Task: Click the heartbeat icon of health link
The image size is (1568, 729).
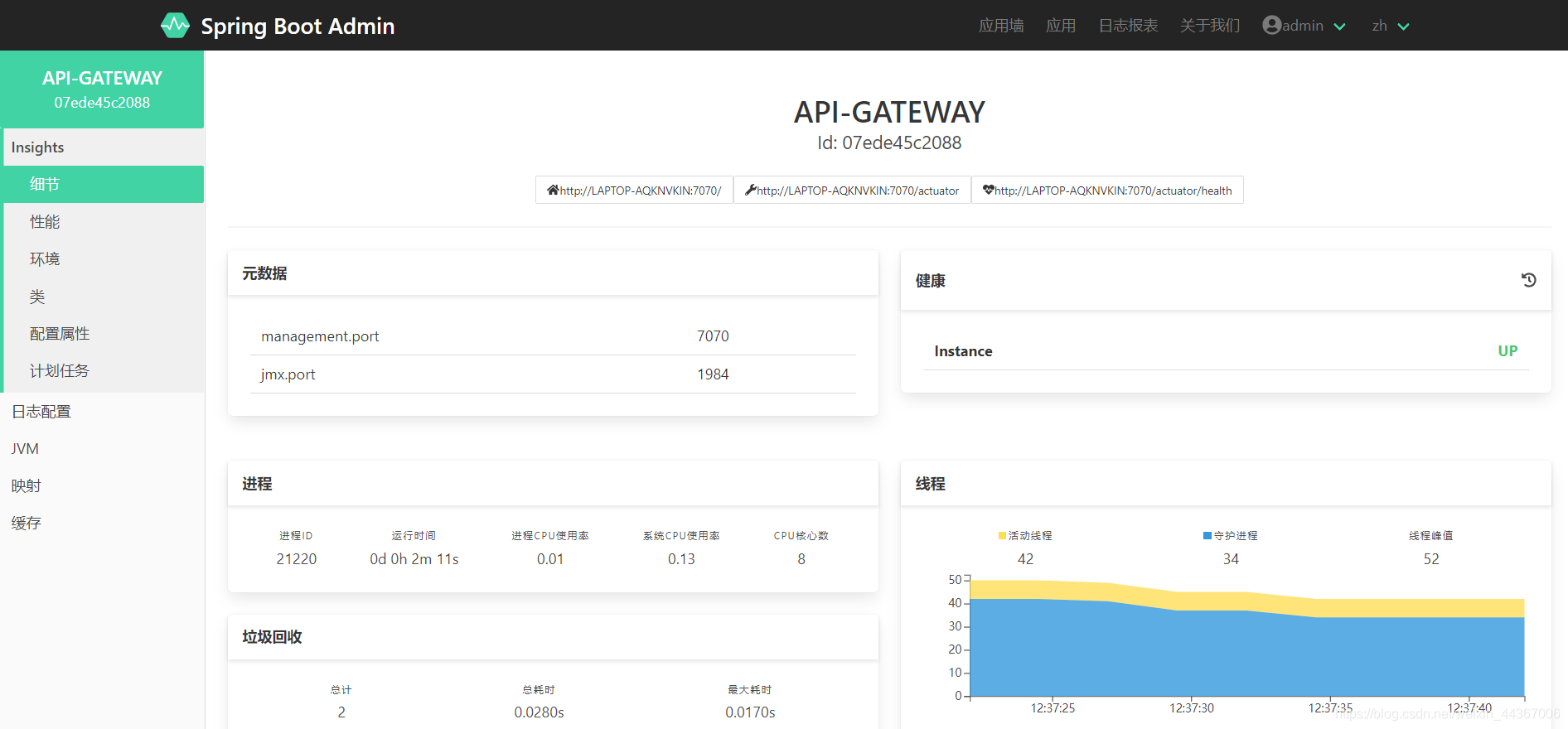Action: click(988, 190)
